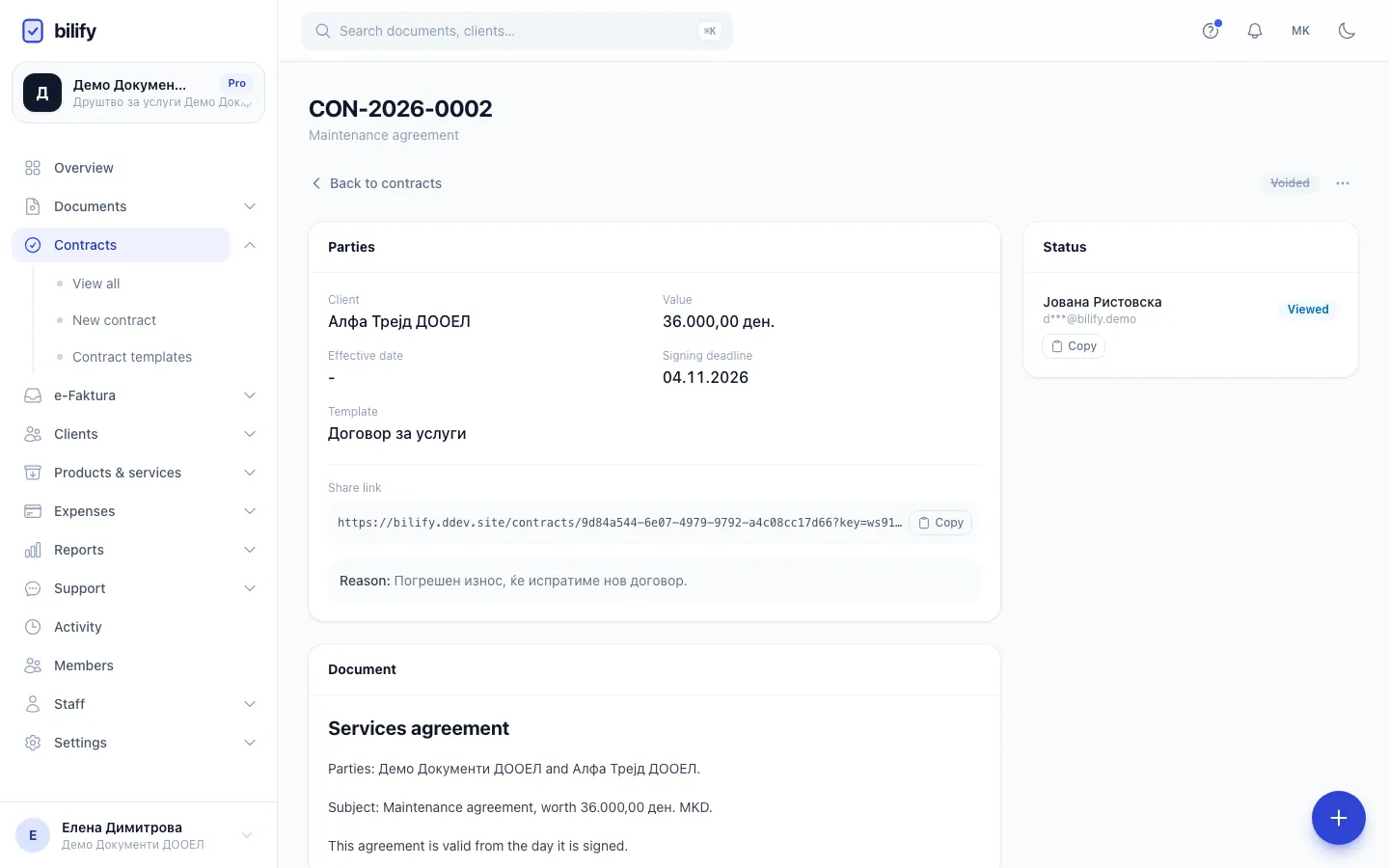This screenshot has width=1389, height=868.
Task: Open Contract templates submenu item
Action: click(x=132, y=357)
